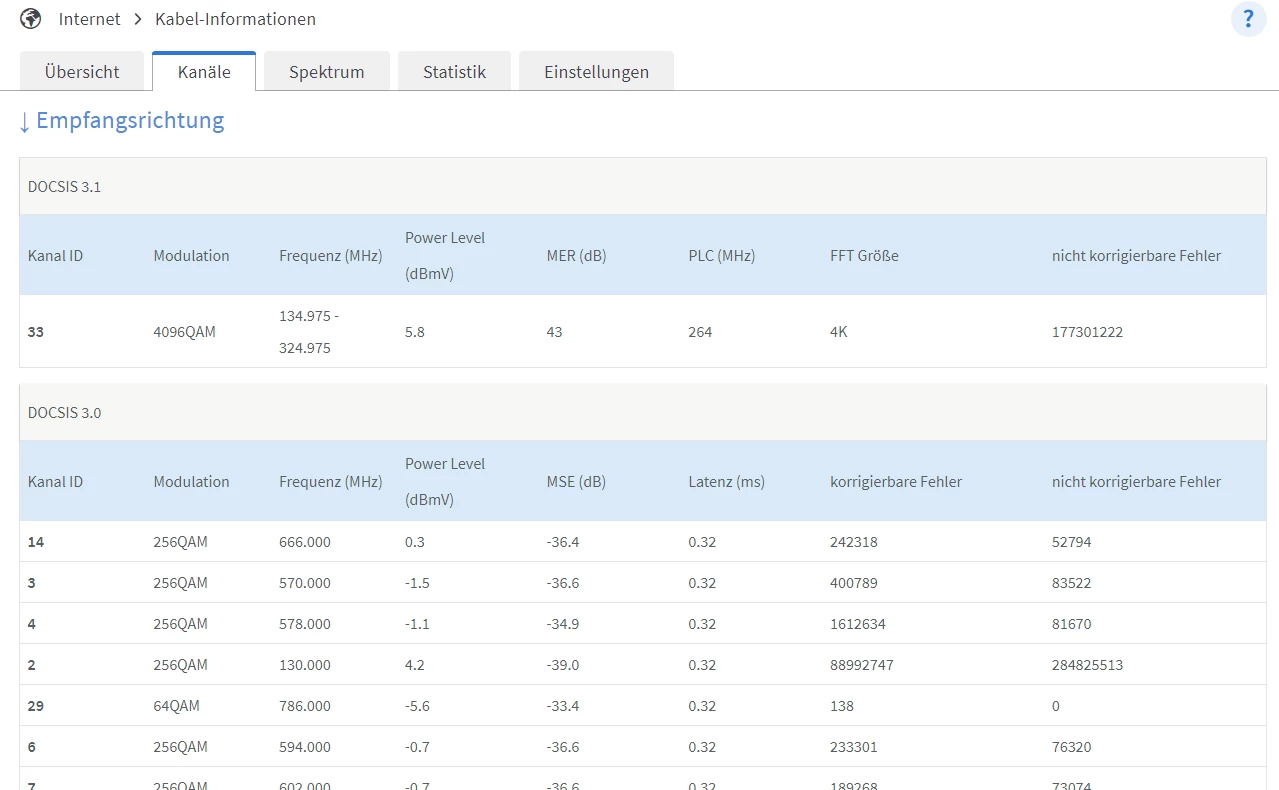Click the Internet breadcrumb link
The width and height of the screenshot is (1279, 790).
pyautogui.click(x=89, y=19)
